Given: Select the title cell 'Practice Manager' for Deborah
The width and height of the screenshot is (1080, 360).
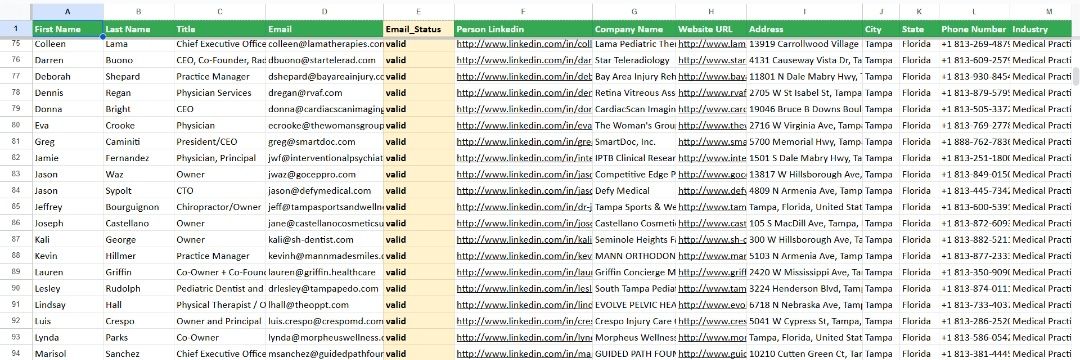Looking at the screenshot, I should click(x=220, y=76).
